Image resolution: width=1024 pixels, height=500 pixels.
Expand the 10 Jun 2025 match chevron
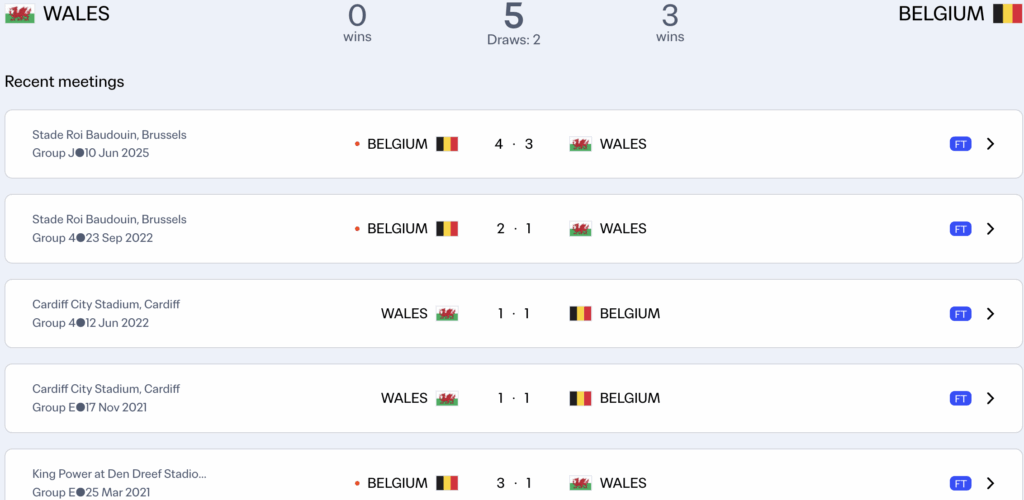(990, 144)
